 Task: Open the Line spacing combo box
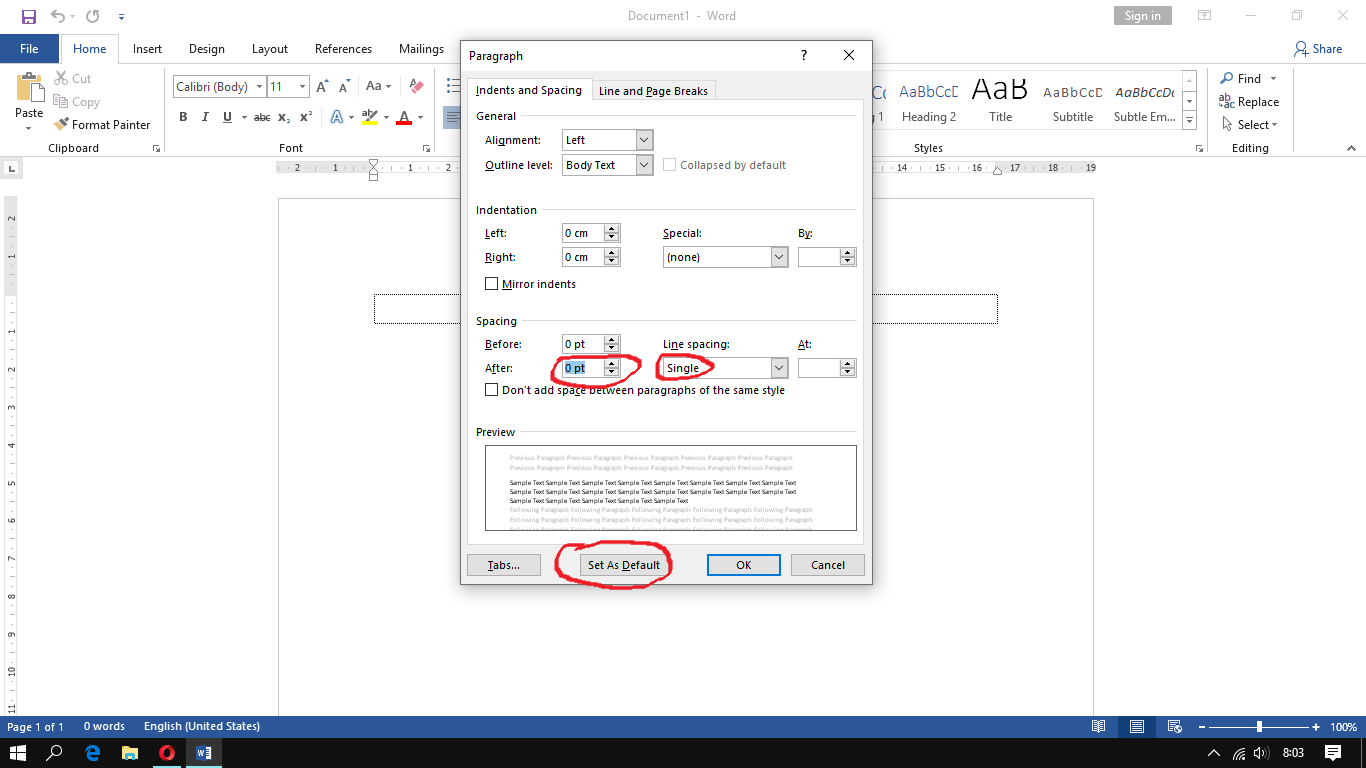725,368
